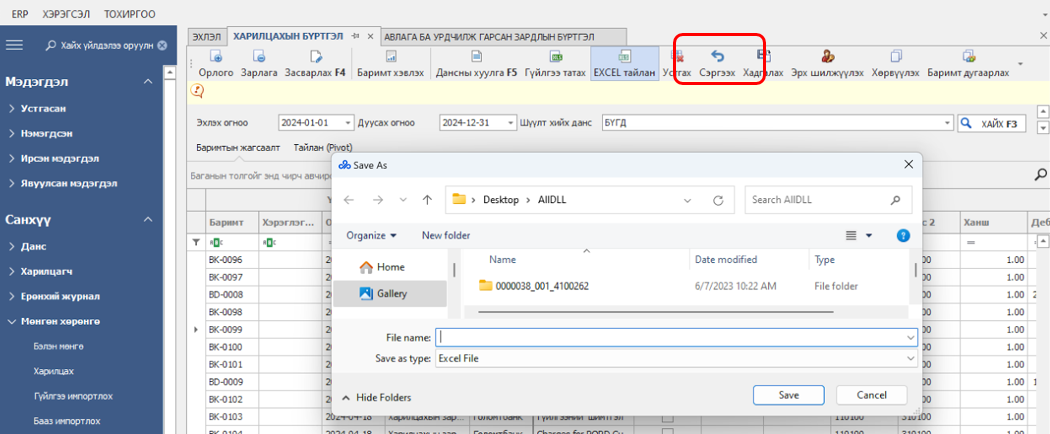This screenshot has width=1050, height=434.
Task: Open the Organize dropdown menu
Action: point(371,235)
